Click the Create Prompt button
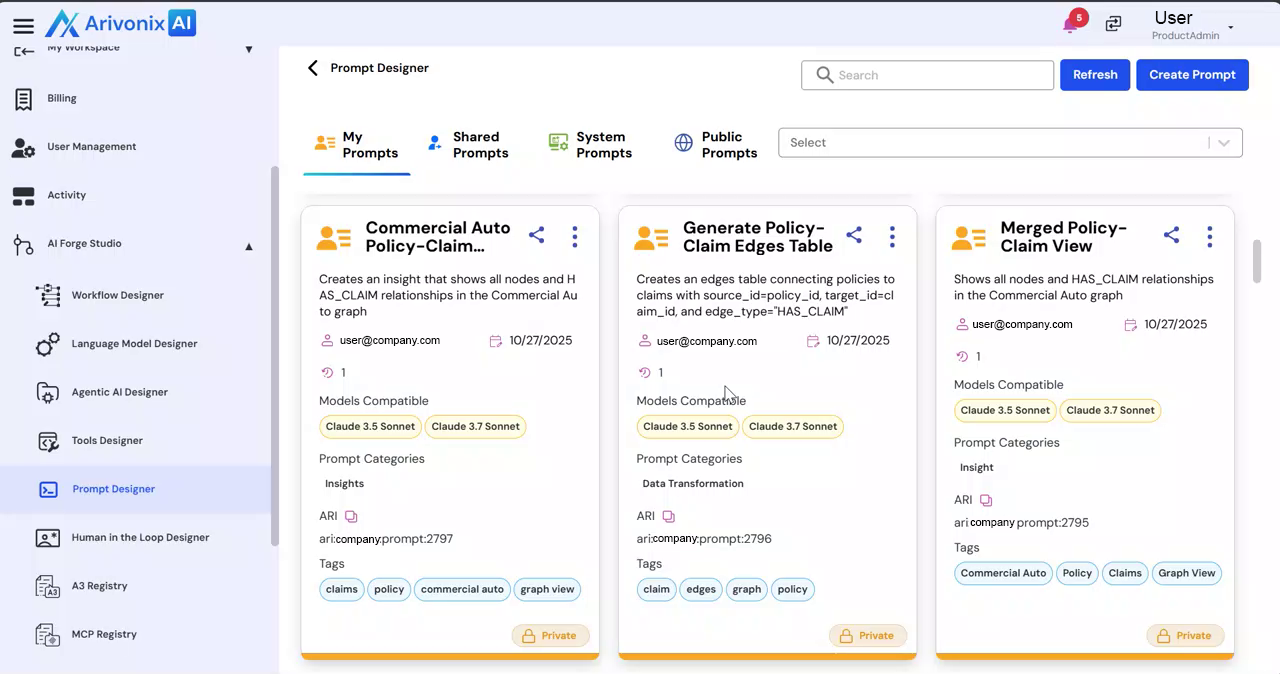 pos(1192,75)
